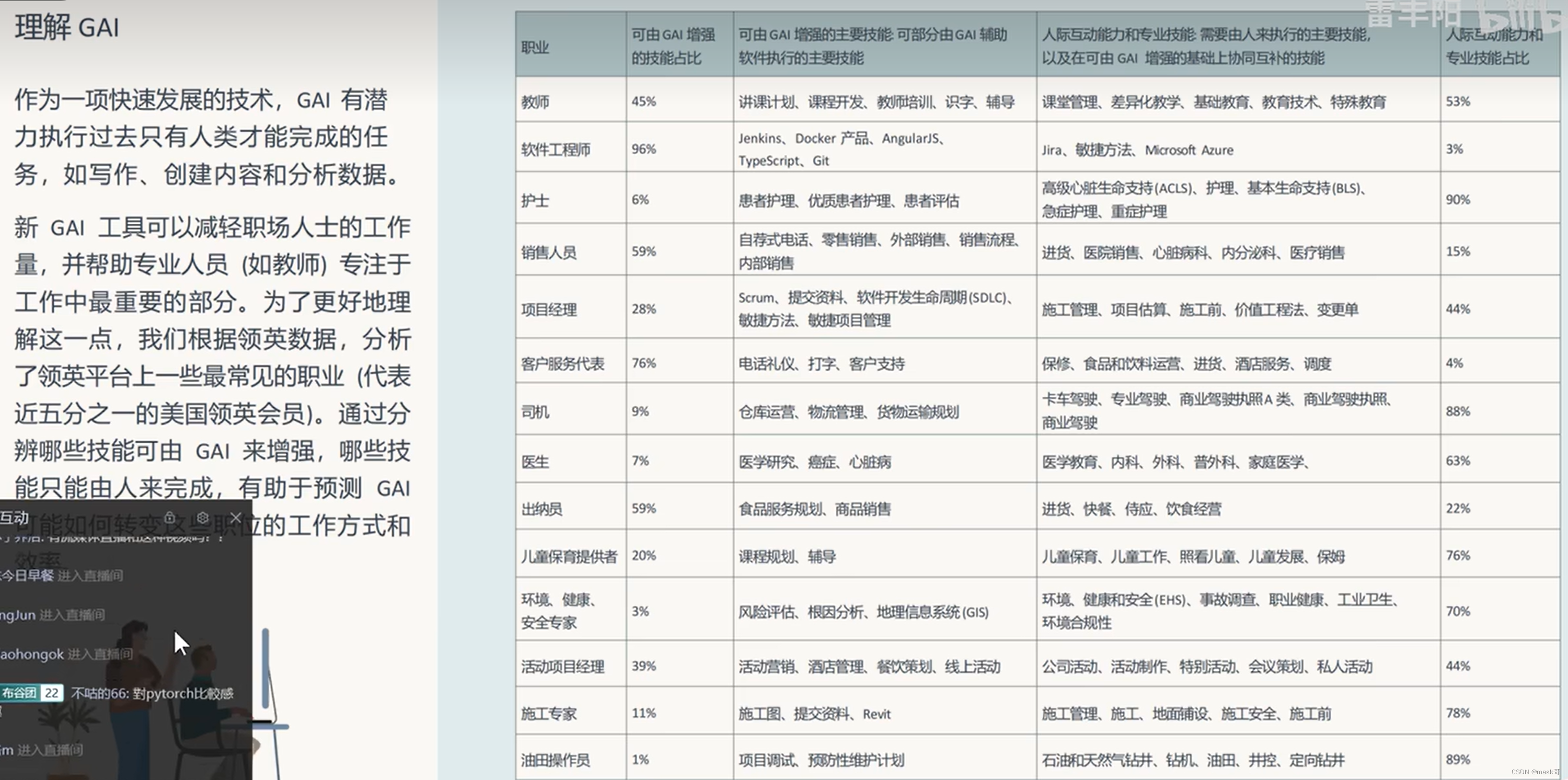Click the 职业 column header in the table
The width and height of the screenshot is (1568, 780).
535,47
